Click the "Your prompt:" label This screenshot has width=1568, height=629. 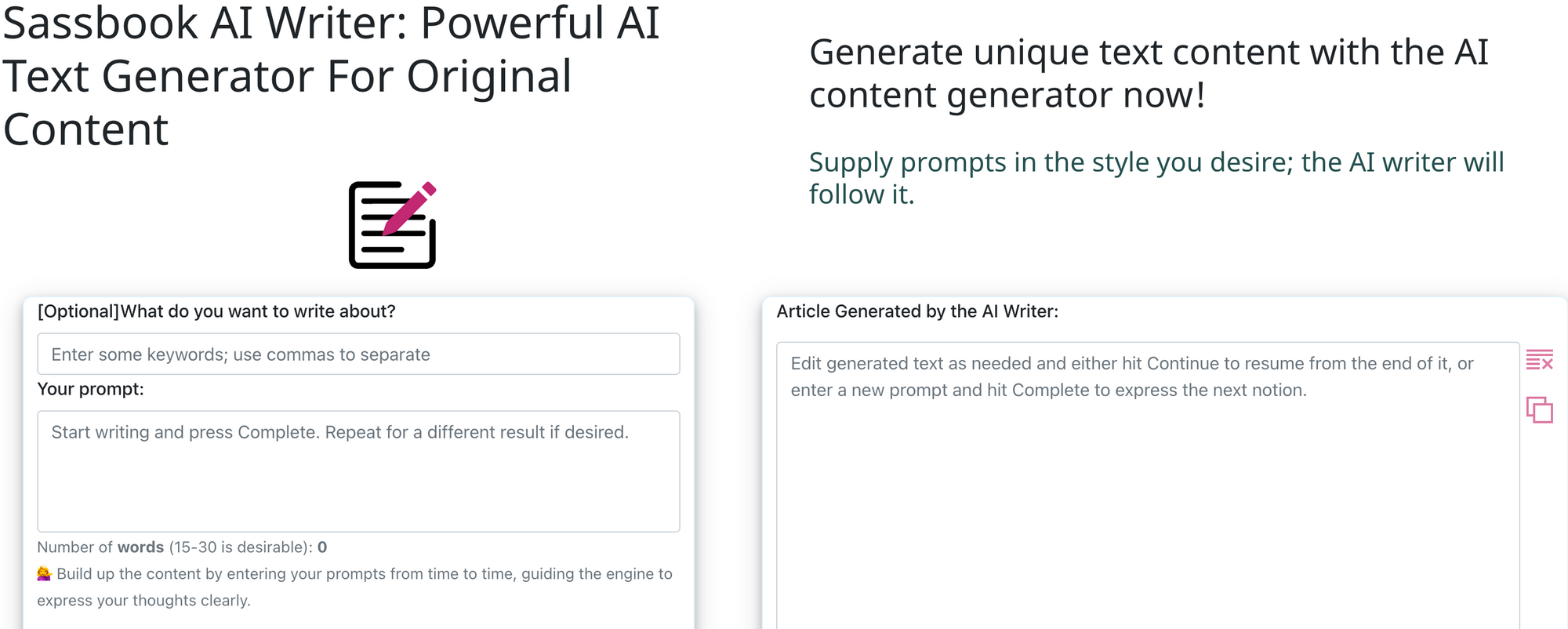coord(90,389)
